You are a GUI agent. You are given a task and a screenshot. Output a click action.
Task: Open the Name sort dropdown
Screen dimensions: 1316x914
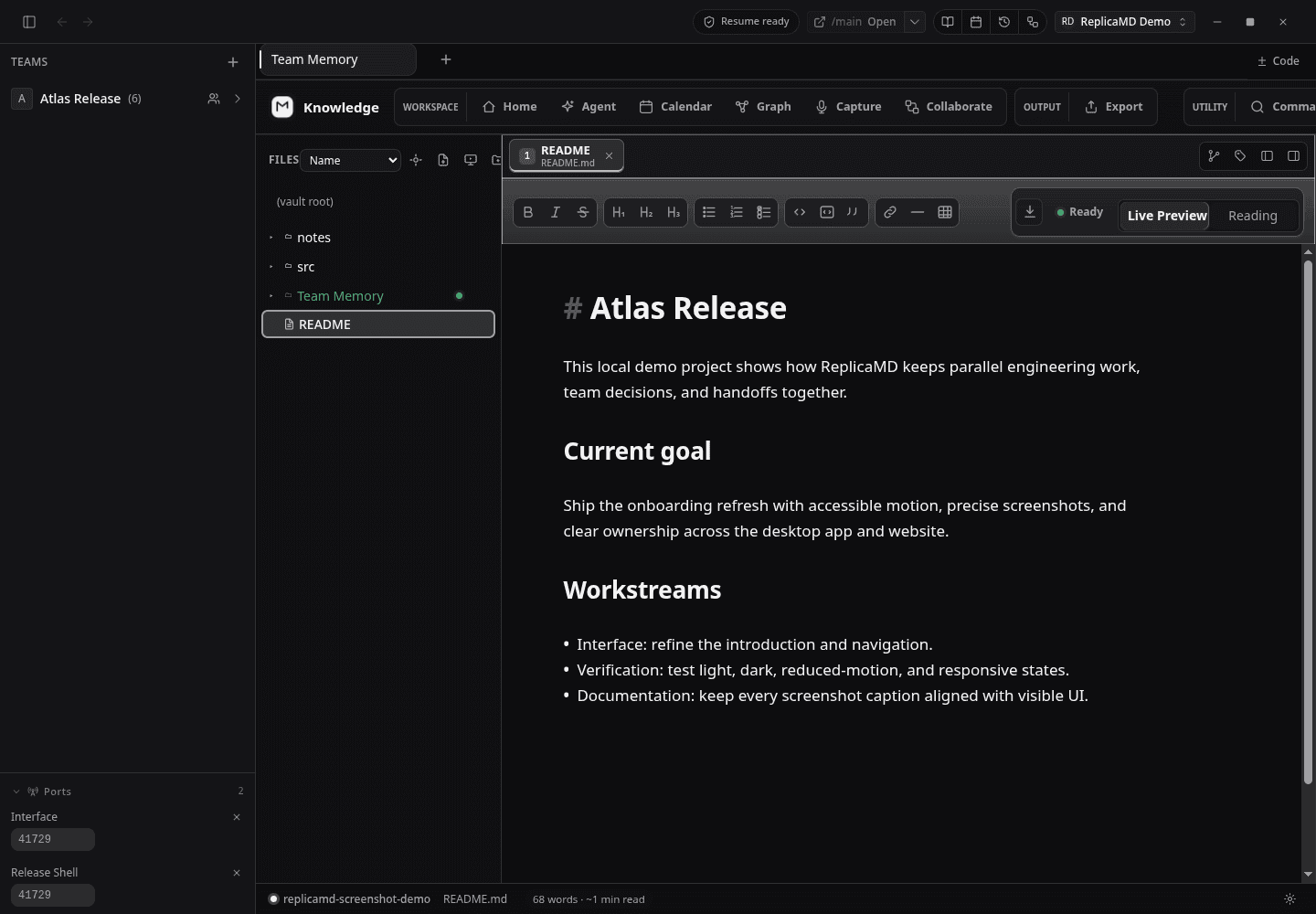pyautogui.click(x=351, y=160)
